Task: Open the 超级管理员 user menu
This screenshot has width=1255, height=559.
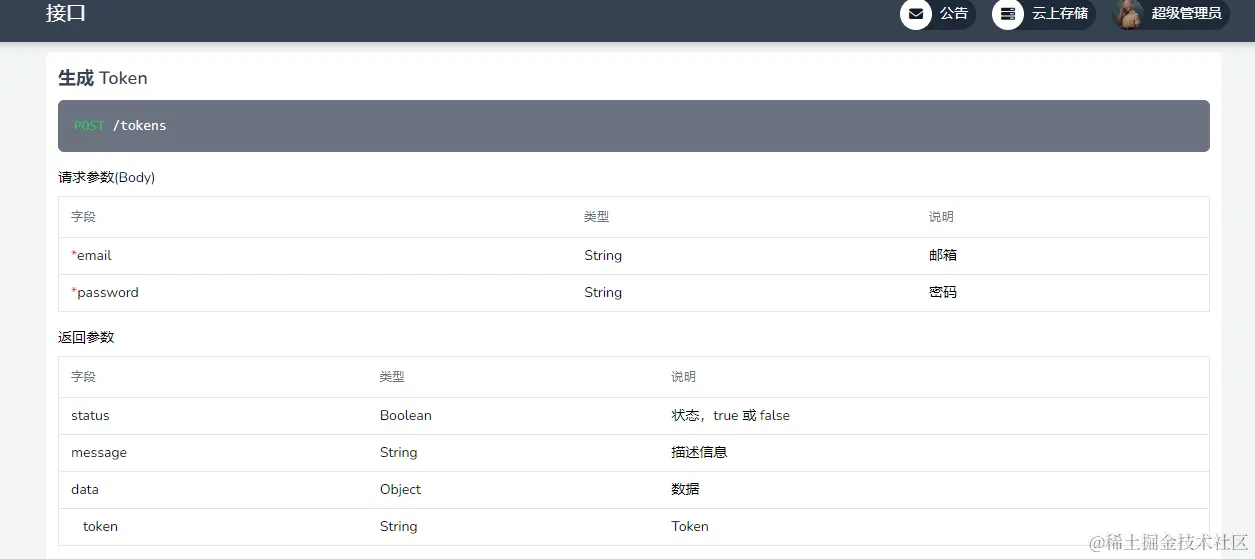Action: coord(1171,14)
